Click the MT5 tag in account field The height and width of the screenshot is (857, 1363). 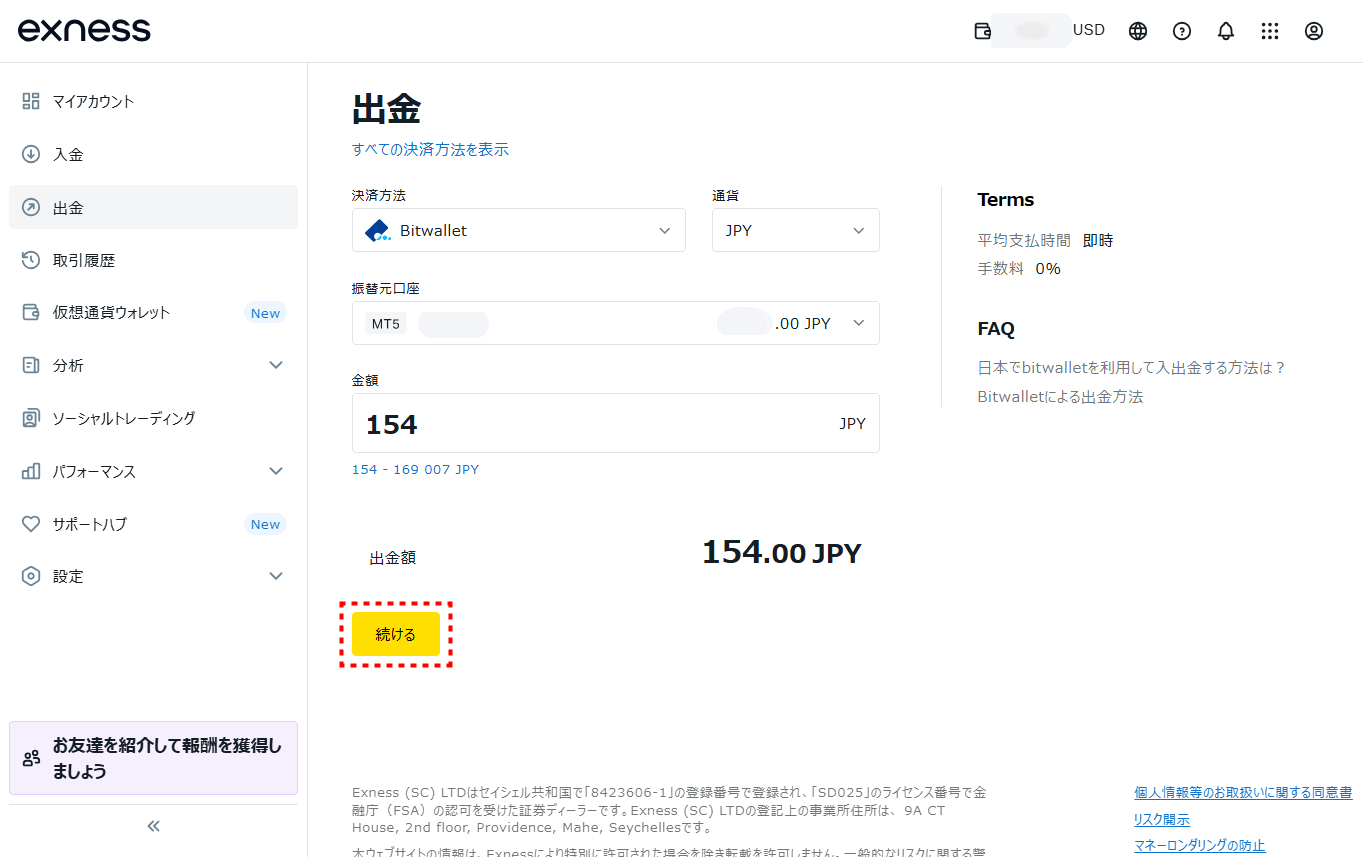(x=386, y=324)
